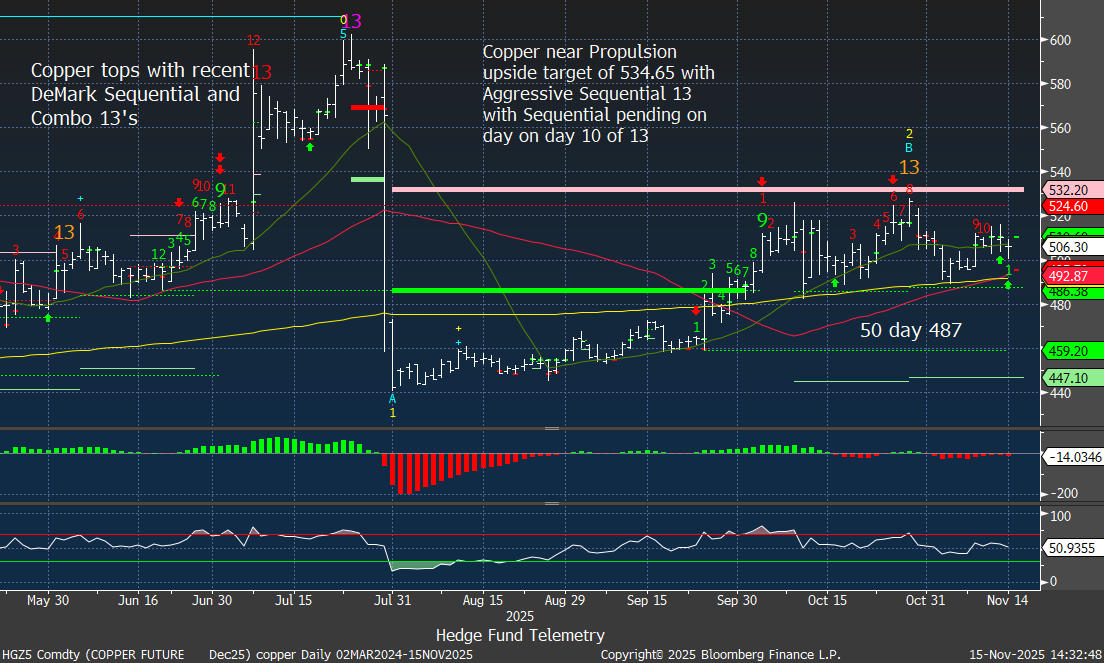
Task: Click red down arrow left of orange 13 in late October
Action: pyautogui.click(x=893, y=178)
